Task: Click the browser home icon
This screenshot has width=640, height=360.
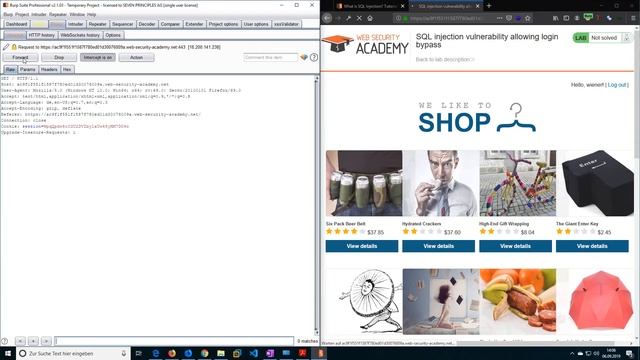Action: point(370,18)
